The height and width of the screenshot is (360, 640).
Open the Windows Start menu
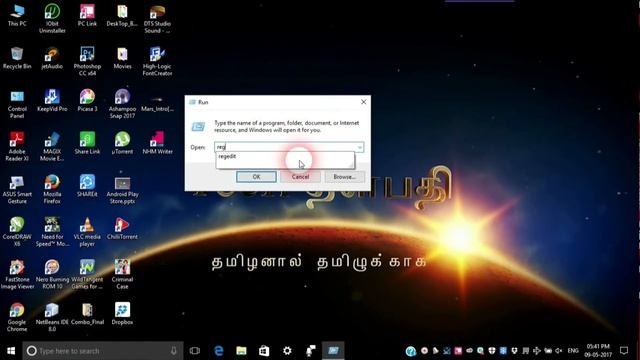tap(11, 351)
